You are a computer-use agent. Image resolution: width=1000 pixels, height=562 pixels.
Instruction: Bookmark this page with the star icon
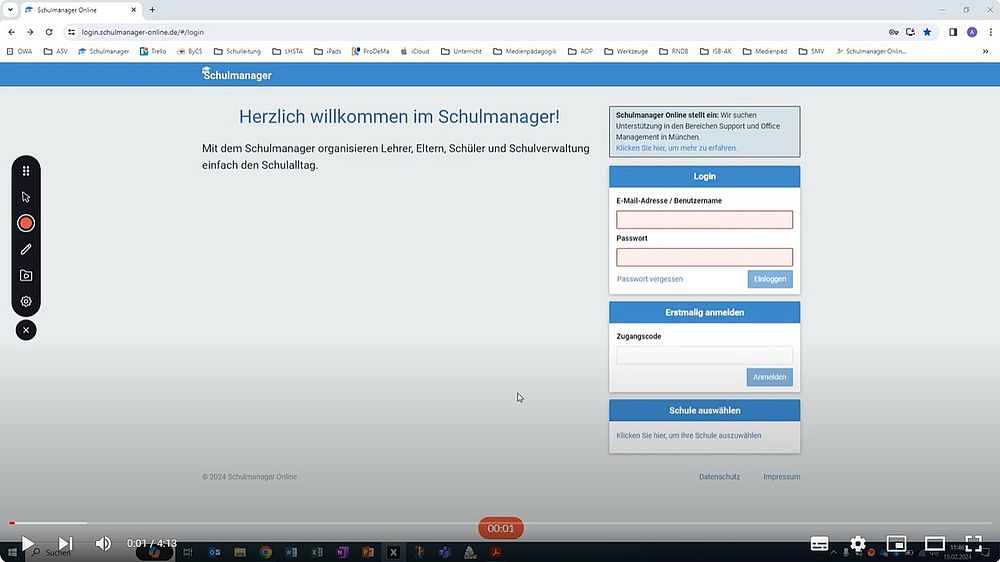pos(927,32)
